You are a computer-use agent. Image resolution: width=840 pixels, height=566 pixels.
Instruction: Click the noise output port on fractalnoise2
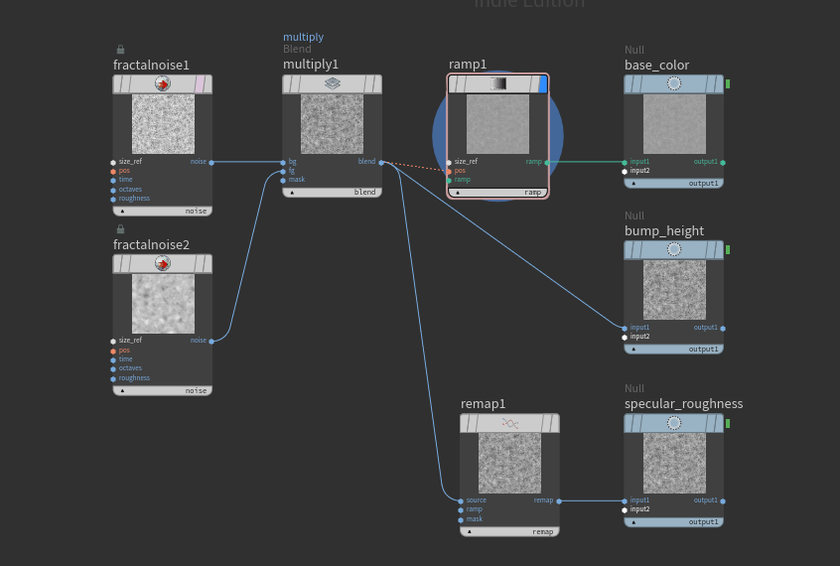click(x=212, y=340)
